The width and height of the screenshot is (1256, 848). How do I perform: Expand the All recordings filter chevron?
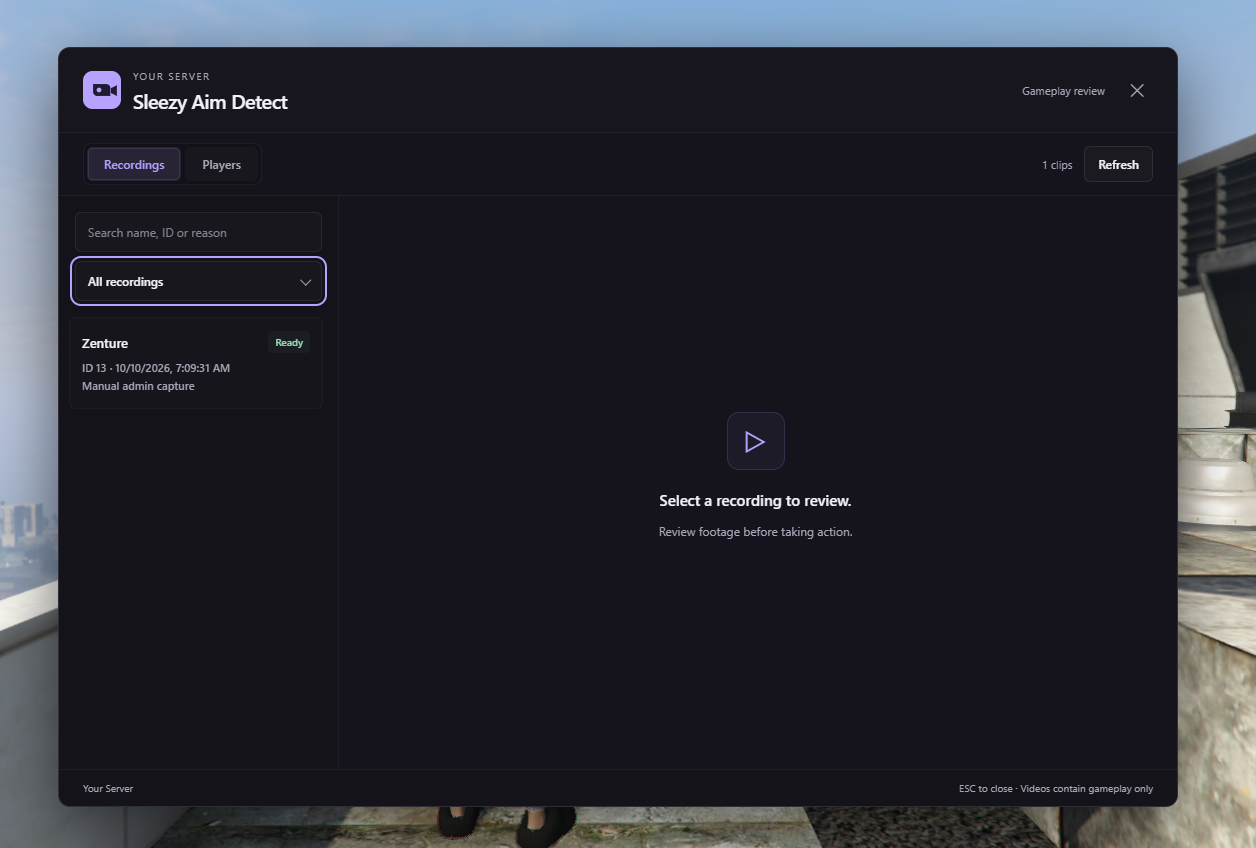pyautogui.click(x=306, y=282)
